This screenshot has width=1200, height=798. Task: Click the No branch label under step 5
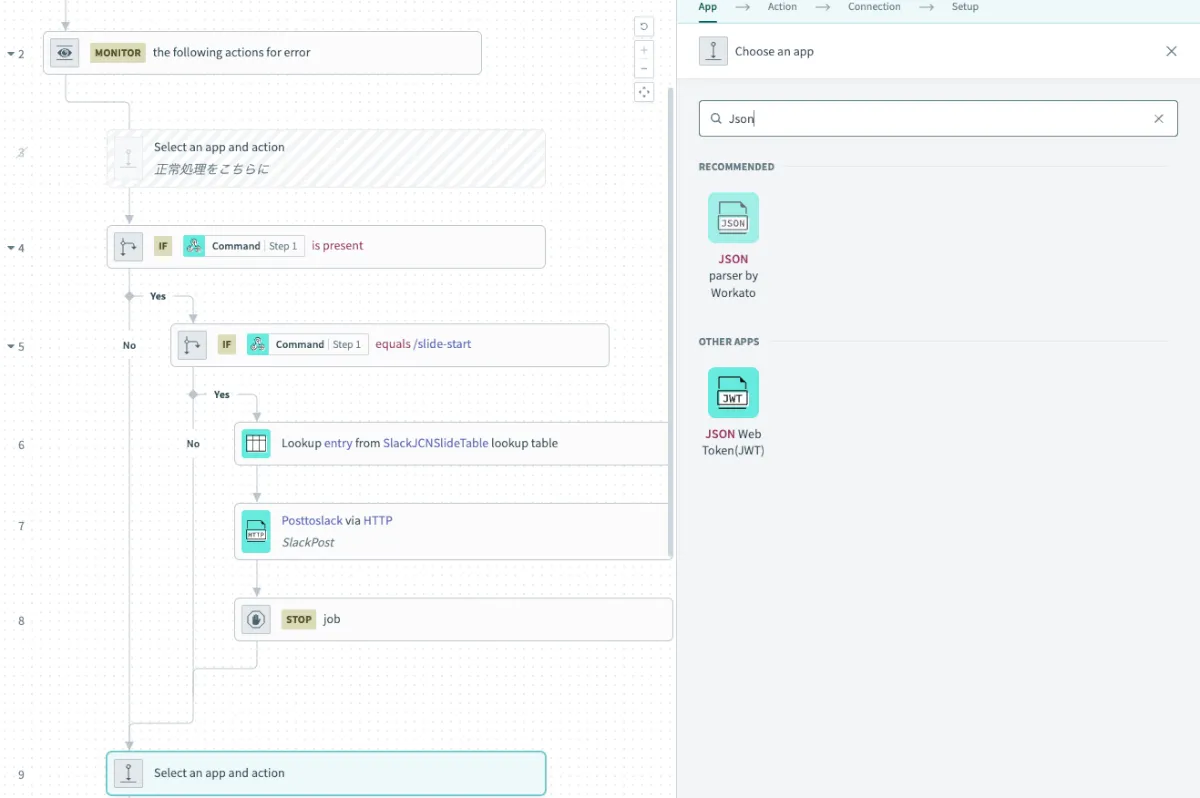193,444
